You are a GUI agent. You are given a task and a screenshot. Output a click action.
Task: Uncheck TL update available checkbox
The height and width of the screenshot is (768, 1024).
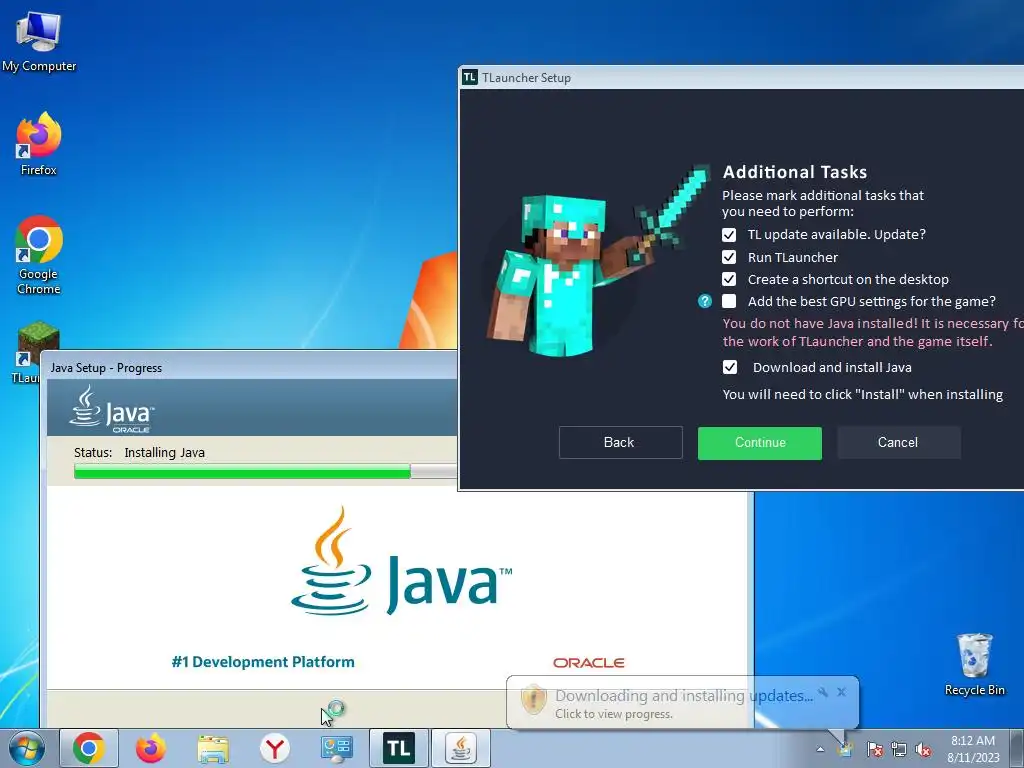coord(729,234)
